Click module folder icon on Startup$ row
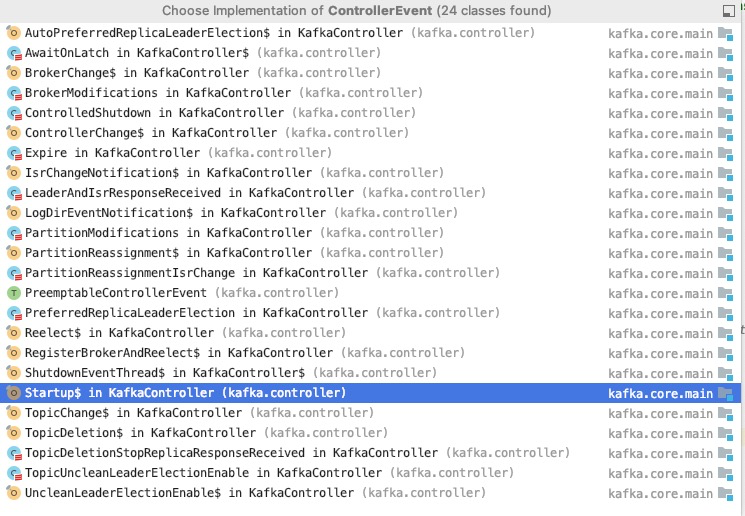Viewport: 745px width, 516px height. click(726, 393)
